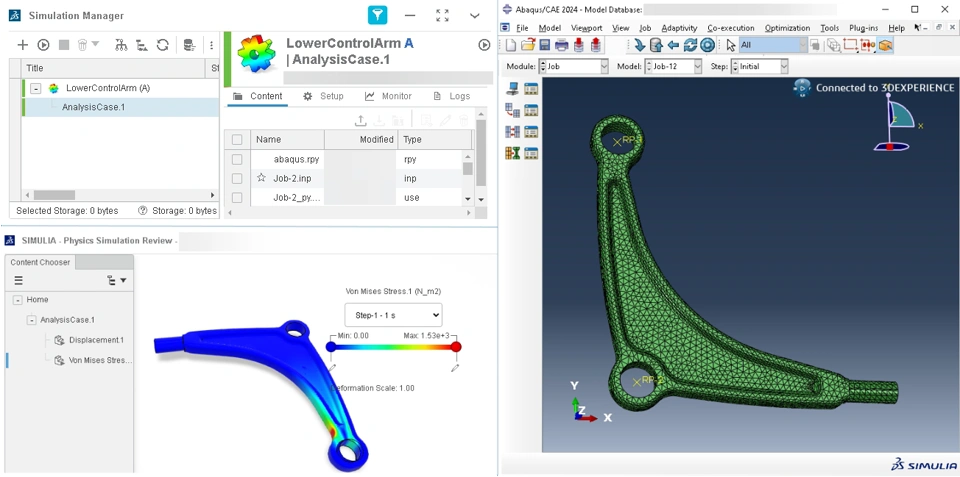Upload file icon in Content tab
The height and width of the screenshot is (477, 960).
click(x=361, y=121)
